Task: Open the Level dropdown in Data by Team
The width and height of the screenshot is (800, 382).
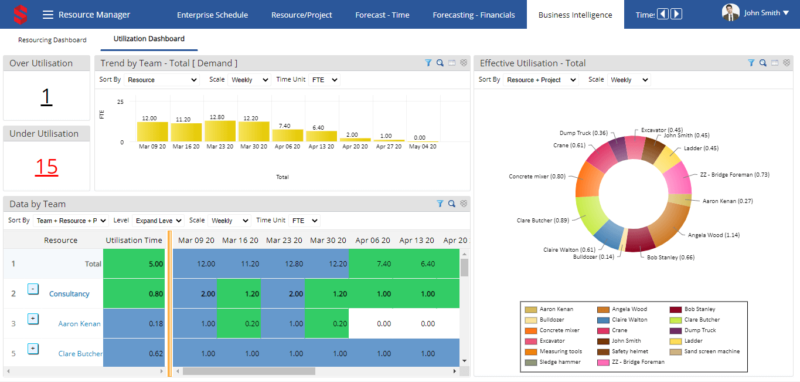Action: 158,221
